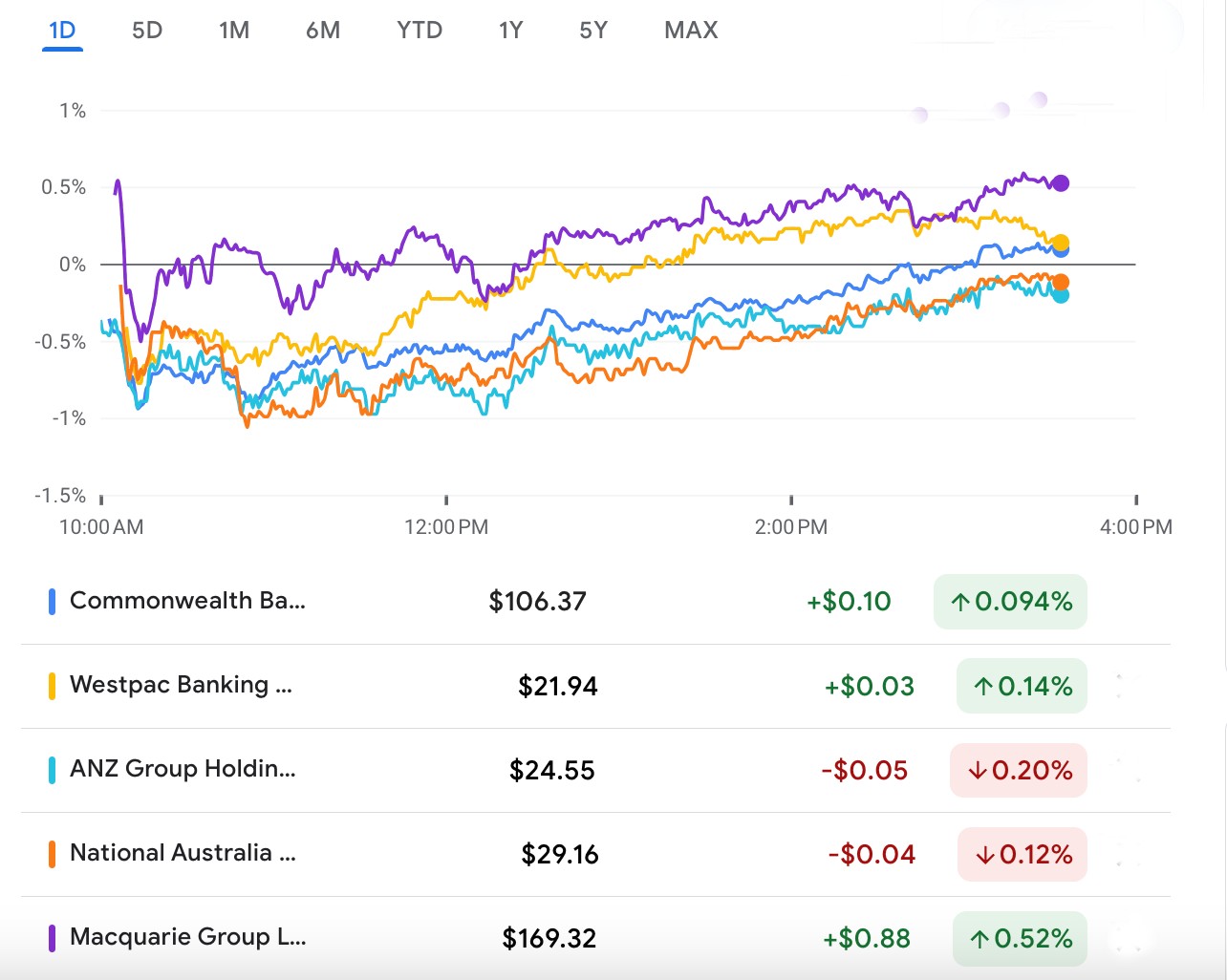Open ANZ Group Holdings stock row
The image size is (1227, 980).
coord(596,770)
